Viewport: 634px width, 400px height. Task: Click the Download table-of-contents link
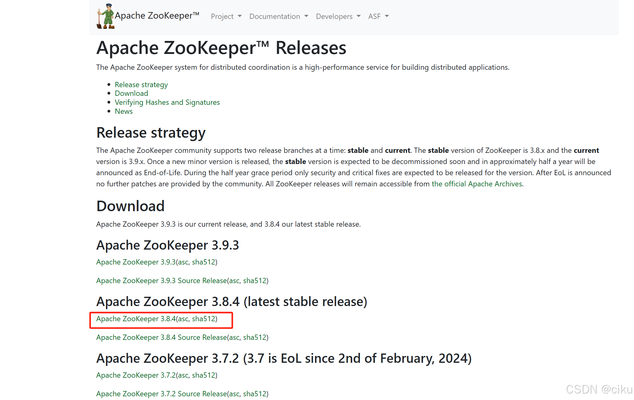click(x=131, y=94)
